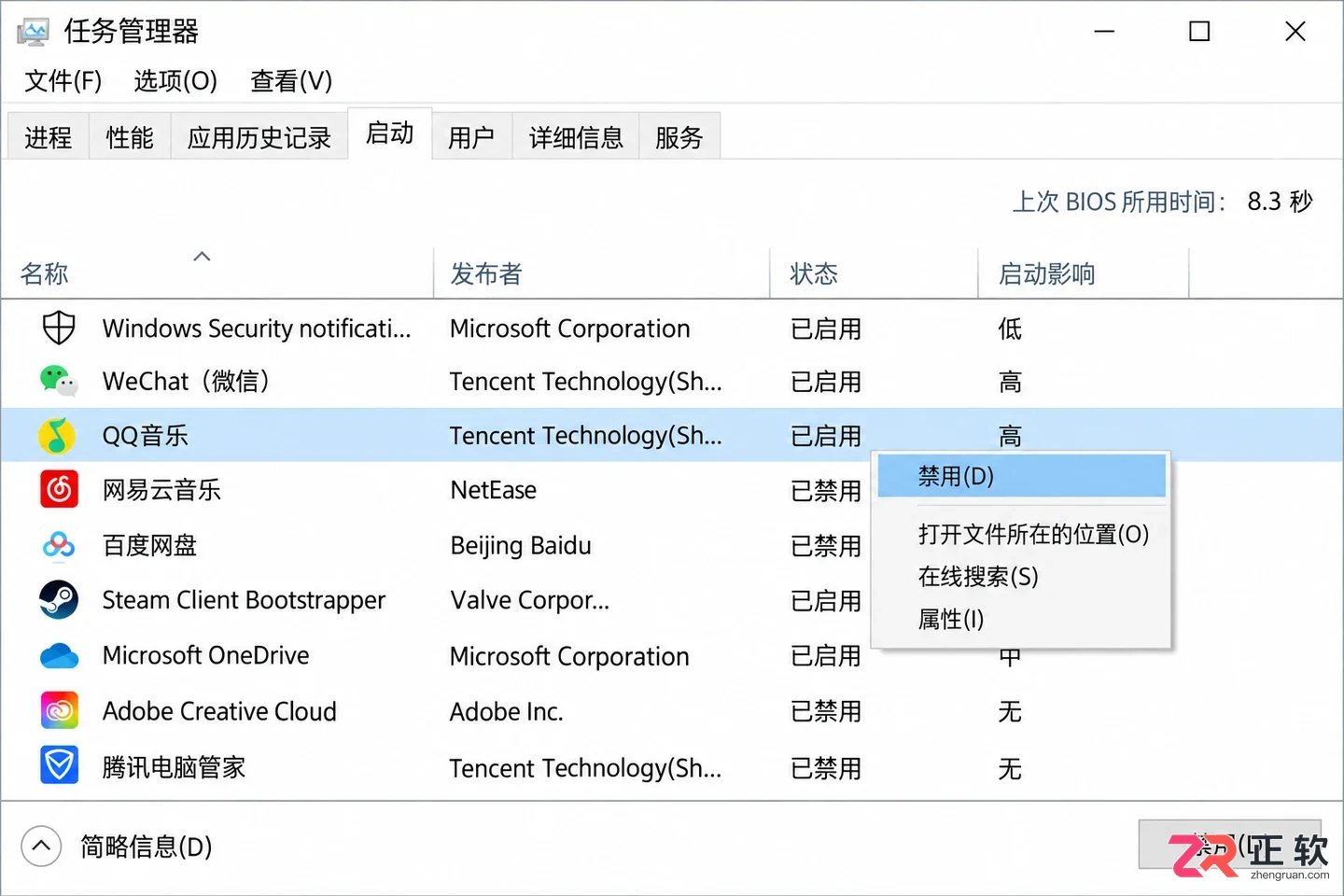Click the NetEase publisher cell
This screenshot has height=896, width=1344.
point(494,490)
